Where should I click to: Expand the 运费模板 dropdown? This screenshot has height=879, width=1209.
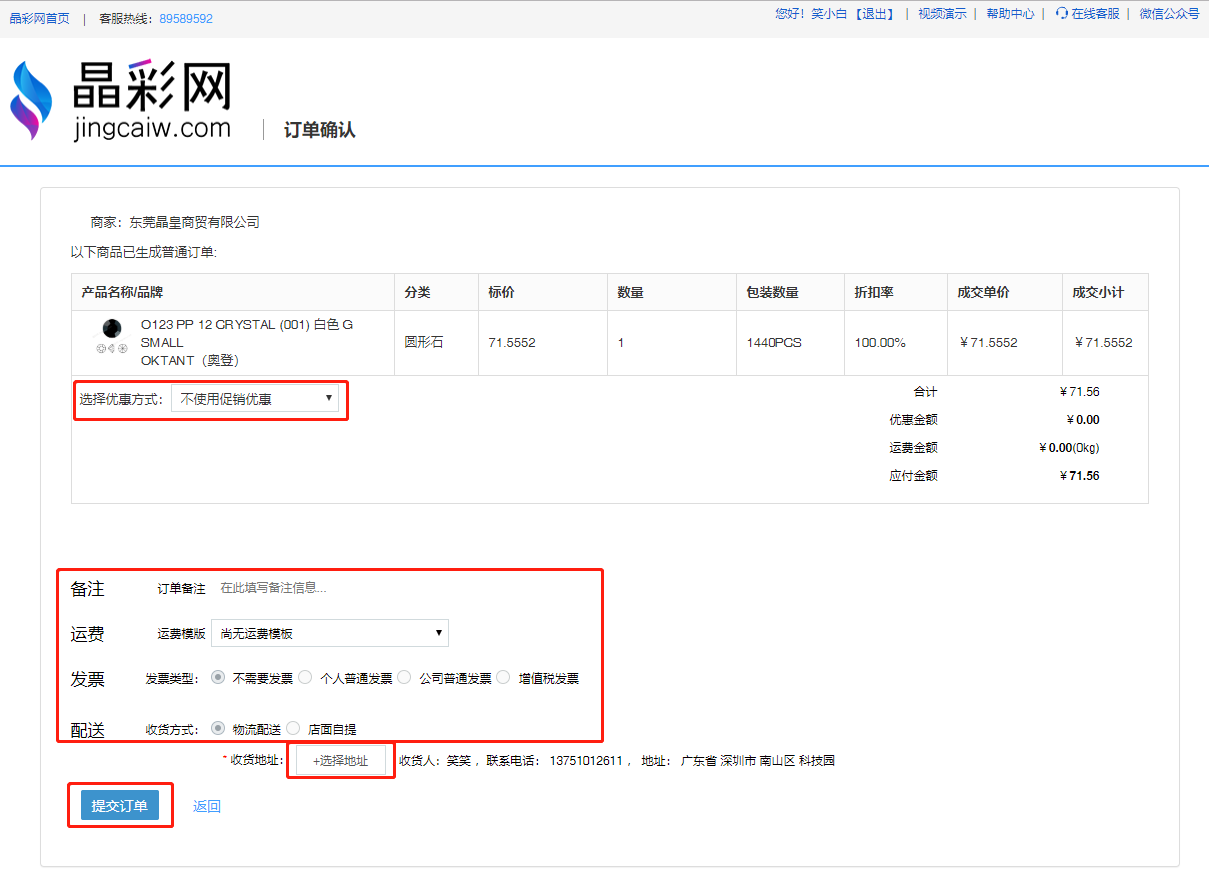tap(330, 633)
